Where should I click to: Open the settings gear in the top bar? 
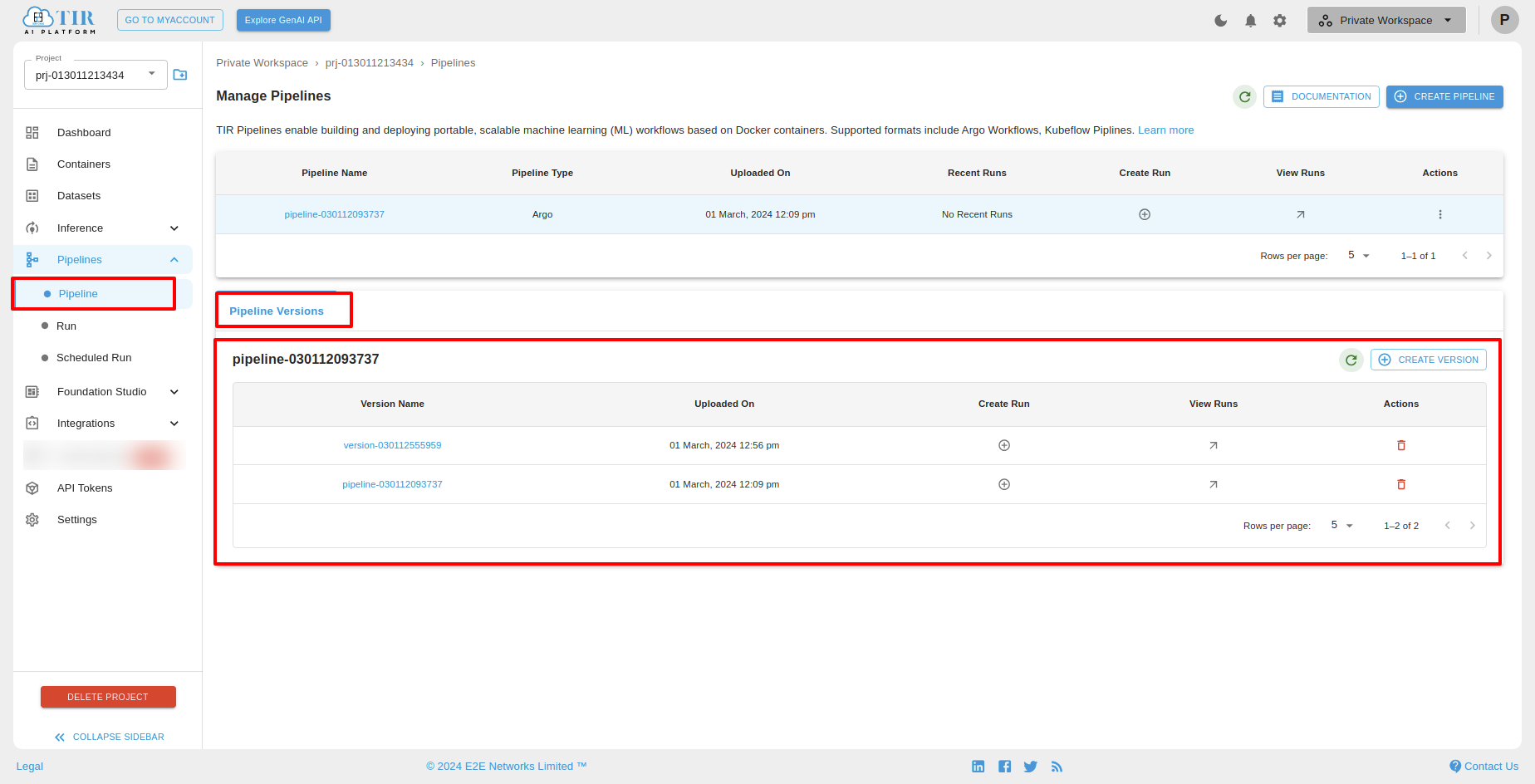click(1280, 21)
